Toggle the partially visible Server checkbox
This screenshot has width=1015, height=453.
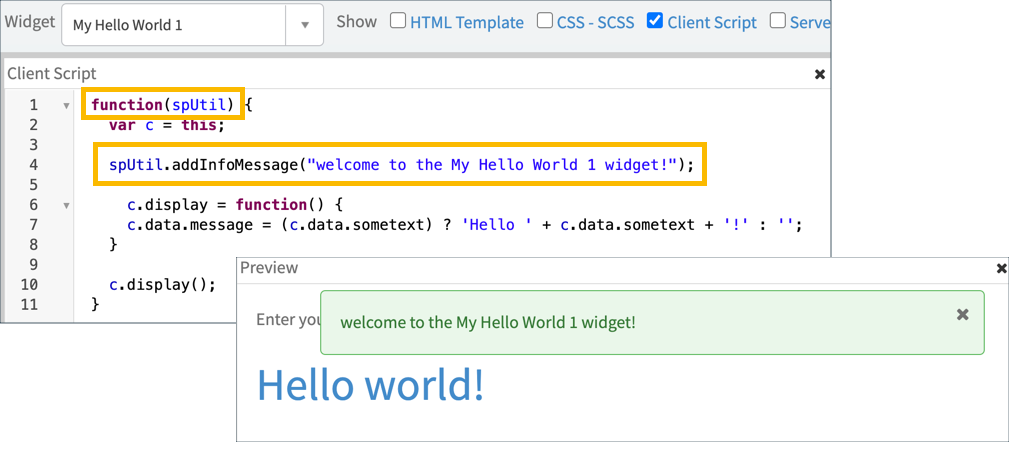click(x=777, y=21)
